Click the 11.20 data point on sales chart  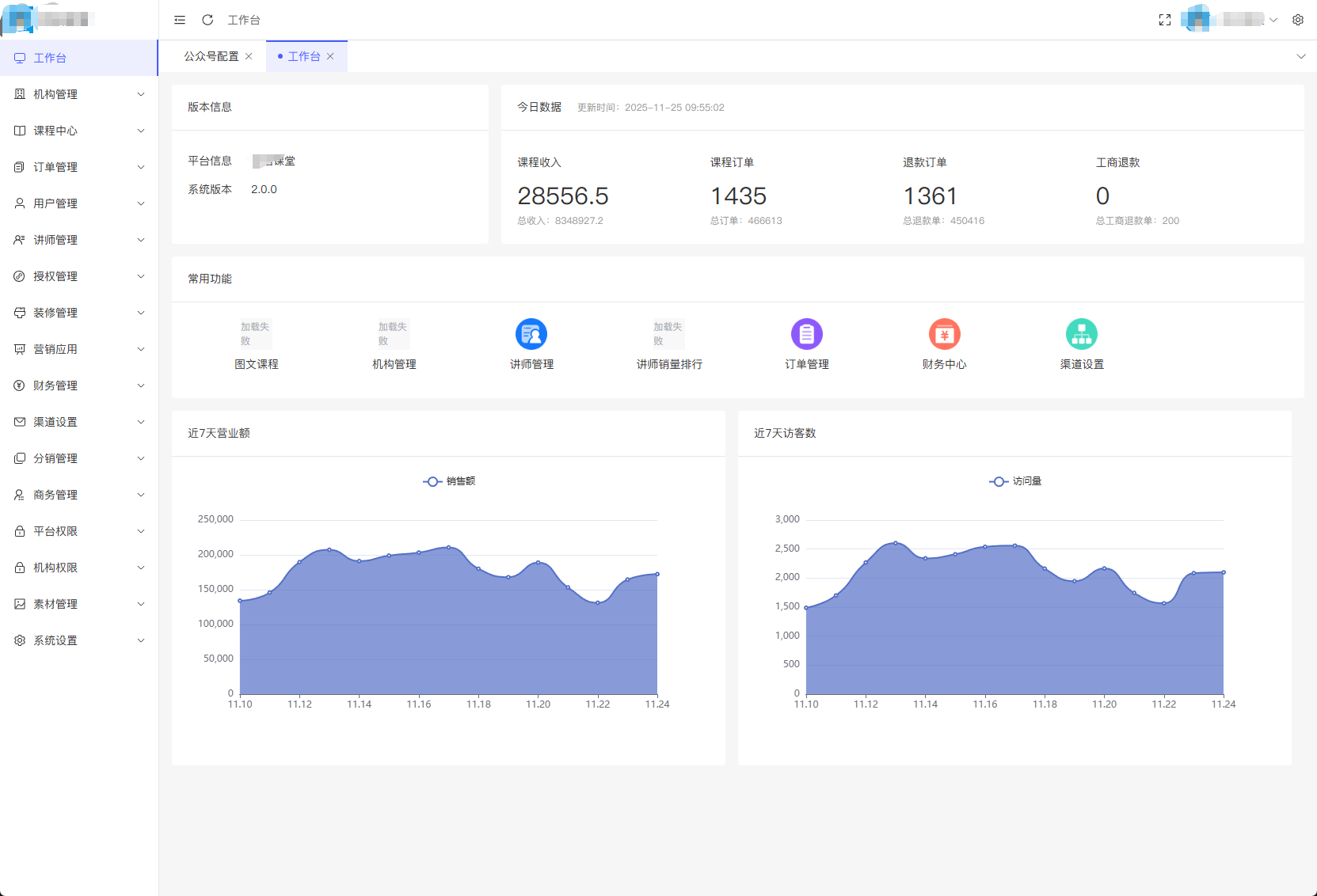click(x=539, y=562)
